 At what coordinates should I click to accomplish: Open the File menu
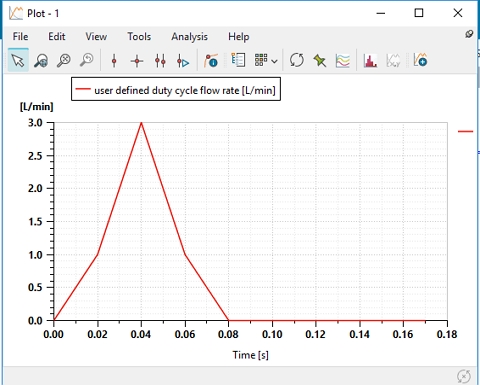[x=20, y=36]
